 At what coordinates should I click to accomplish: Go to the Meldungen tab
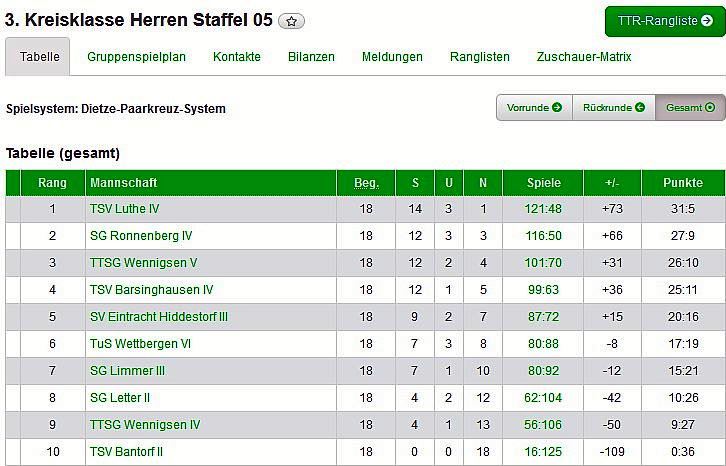click(x=392, y=57)
